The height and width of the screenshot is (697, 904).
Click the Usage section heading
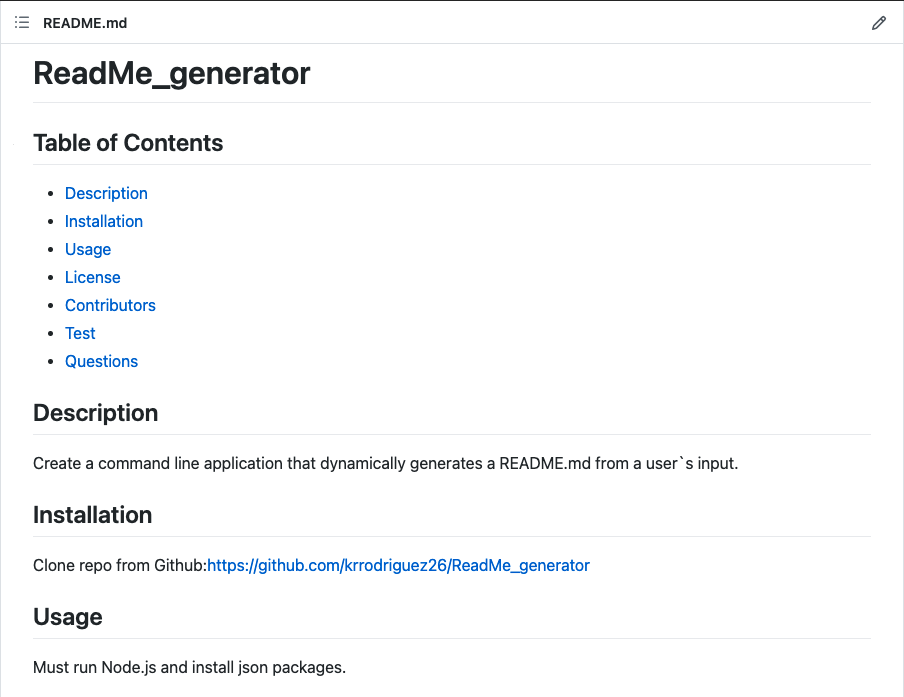(67, 617)
